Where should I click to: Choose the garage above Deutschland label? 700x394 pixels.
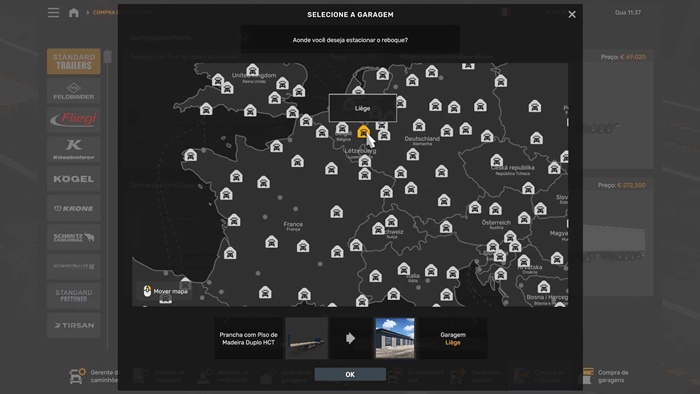tap(419, 125)
